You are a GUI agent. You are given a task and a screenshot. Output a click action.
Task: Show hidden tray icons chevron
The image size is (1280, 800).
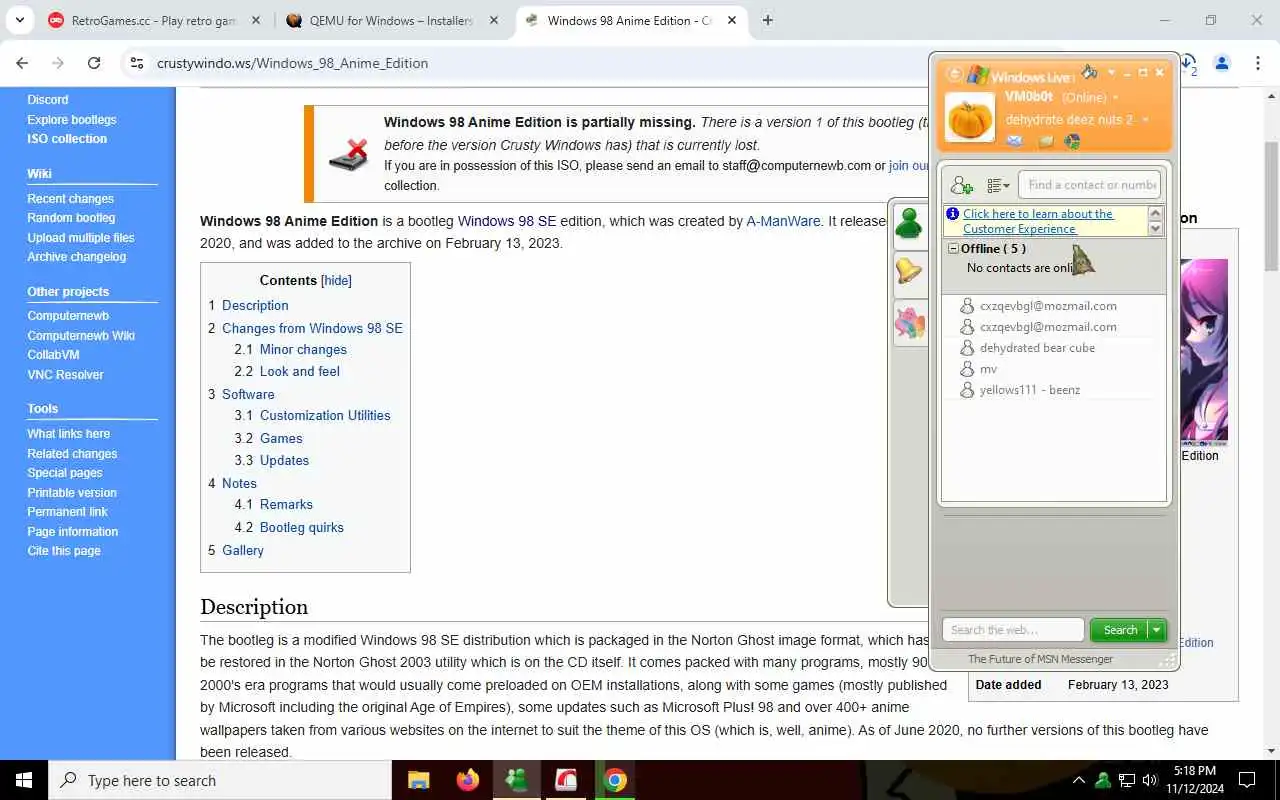point(1078,780)
